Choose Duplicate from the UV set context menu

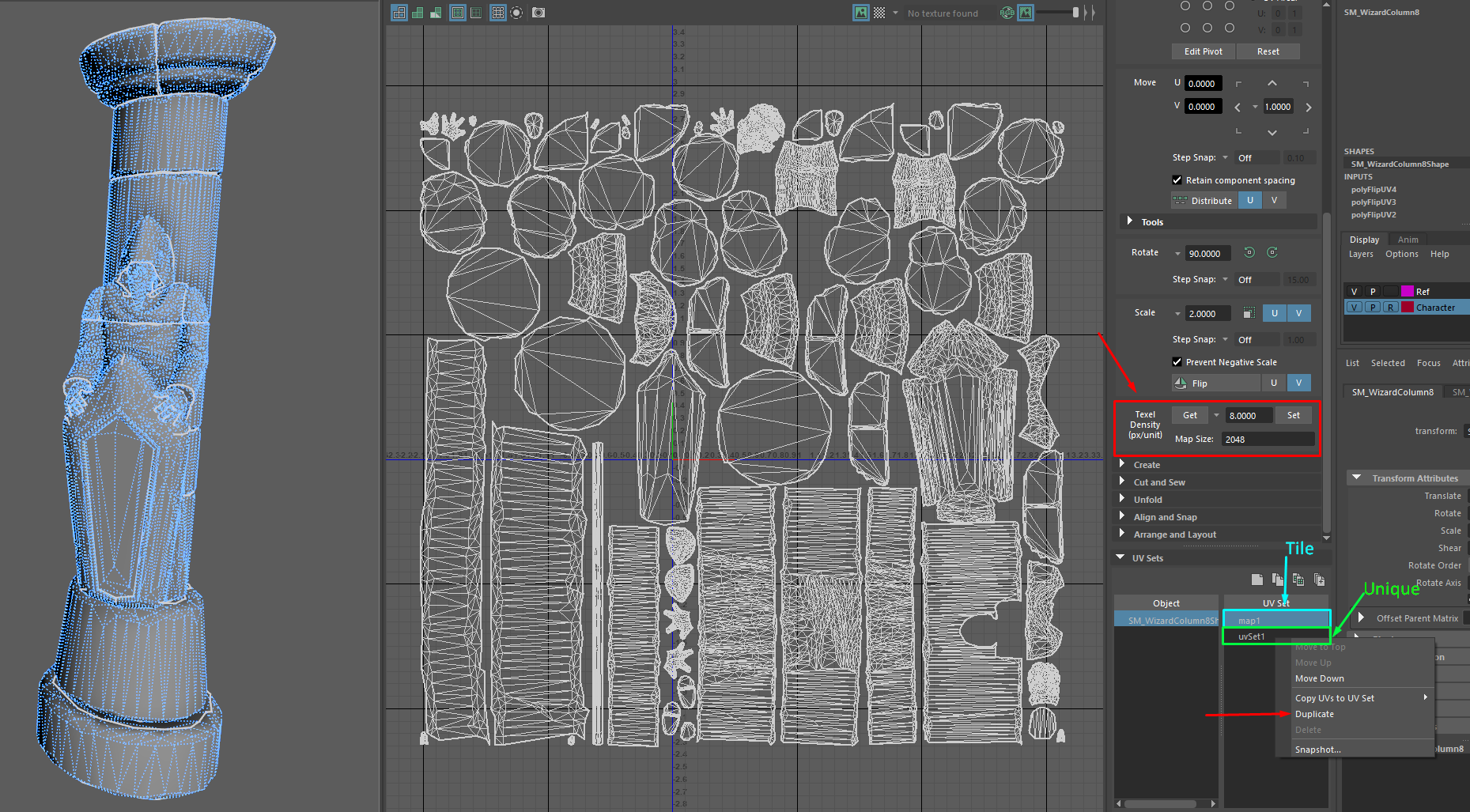[1315, 714]
